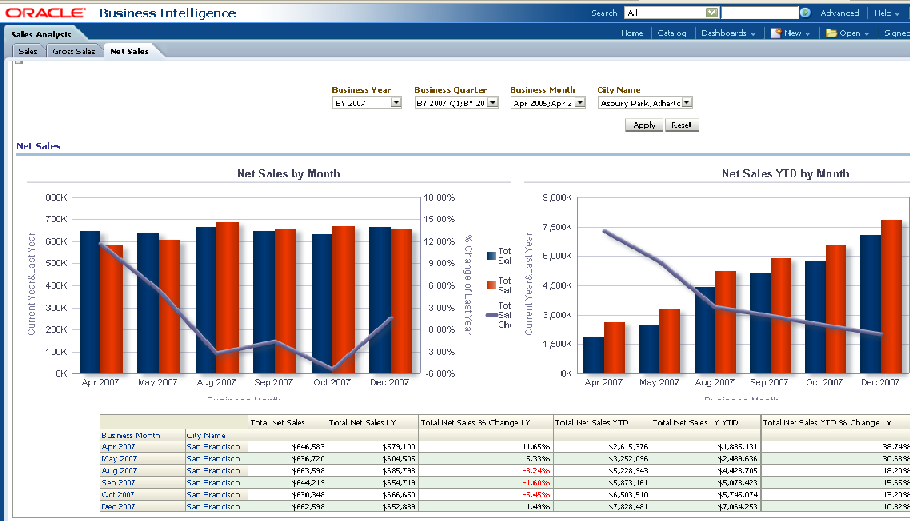This screenshot has height=521, width=910.
Task: Click the Total Net Sales LY column header
Action: click(x=362, y=422)
